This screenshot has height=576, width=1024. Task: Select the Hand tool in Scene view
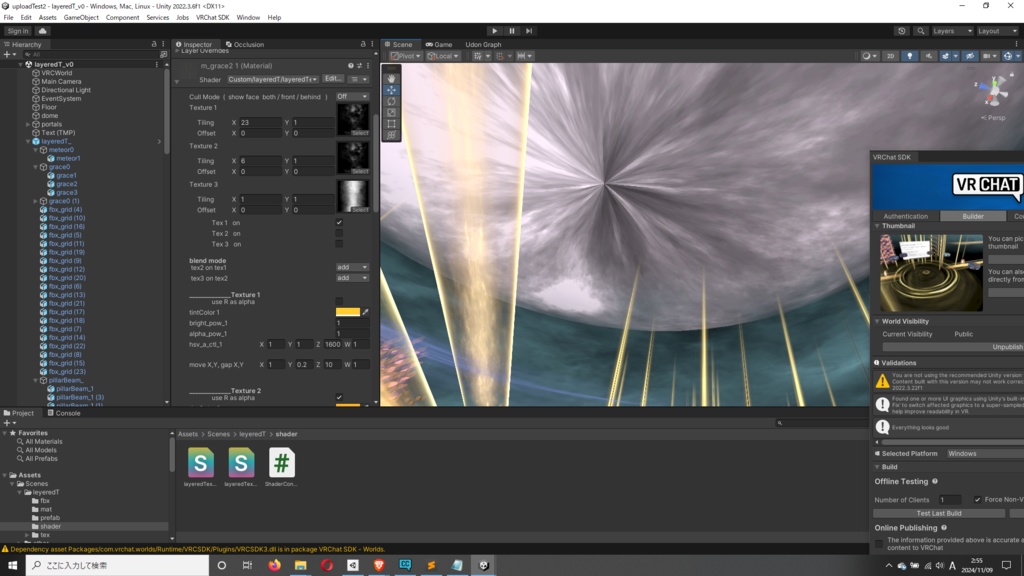pyautogui.click(x=391, y=78)
